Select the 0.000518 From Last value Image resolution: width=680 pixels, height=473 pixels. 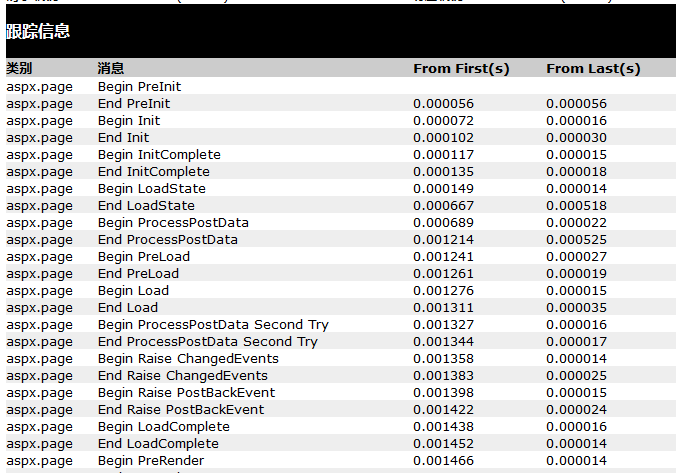point(576,205)
